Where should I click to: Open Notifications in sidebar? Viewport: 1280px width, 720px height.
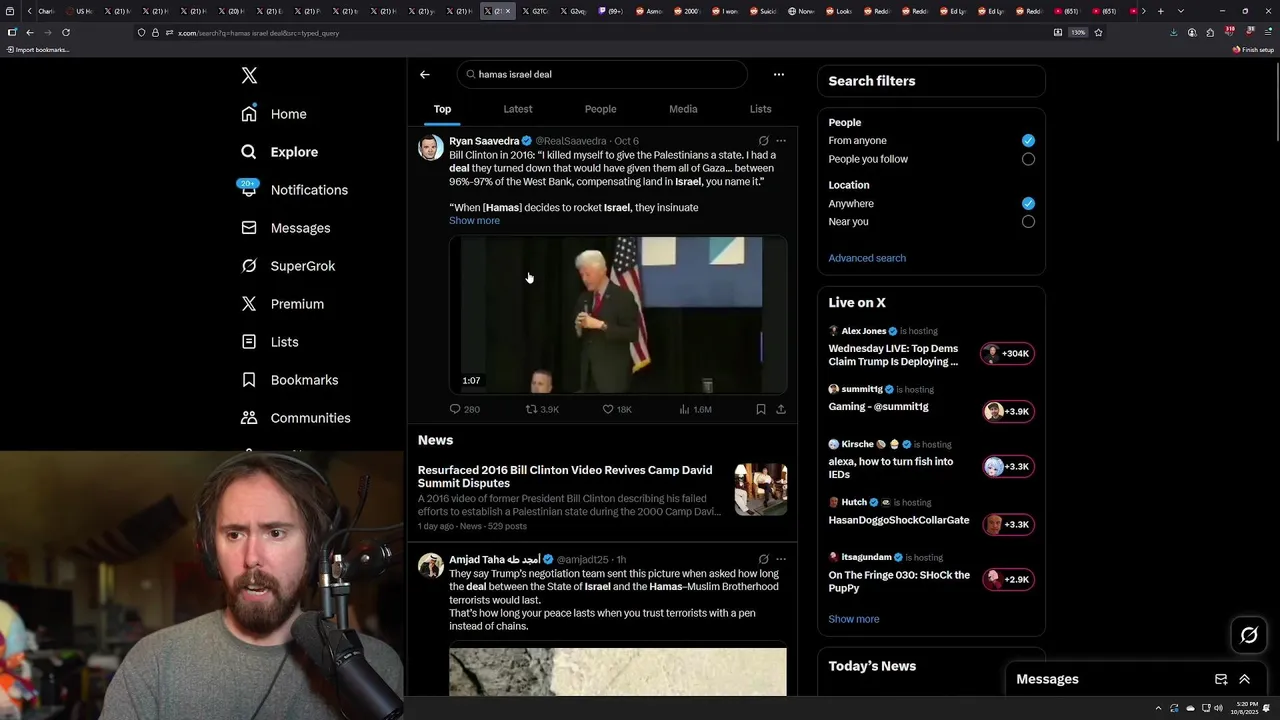(x=294, y=190)
